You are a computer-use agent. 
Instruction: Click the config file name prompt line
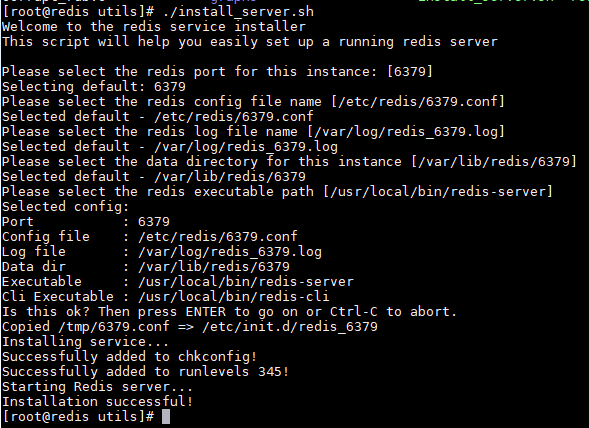coord(253,102)
